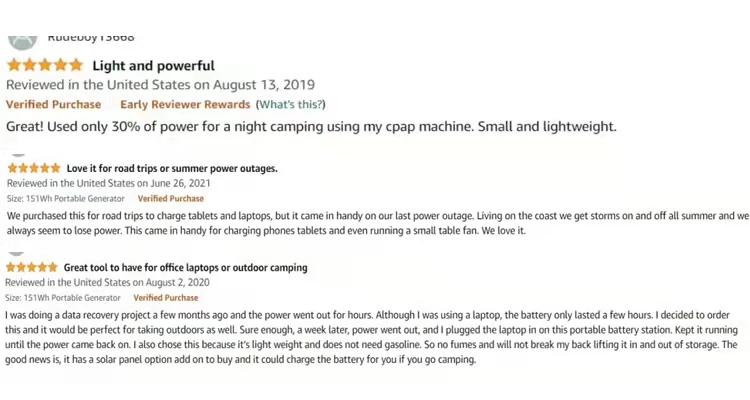Click 'Verified Purchase' on the June 2021 review

point(171,199)
